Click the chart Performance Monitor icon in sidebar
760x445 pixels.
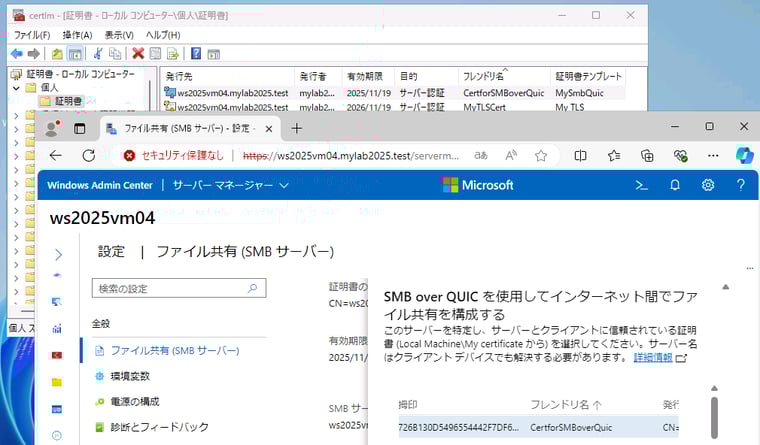[x=57, y=329]
